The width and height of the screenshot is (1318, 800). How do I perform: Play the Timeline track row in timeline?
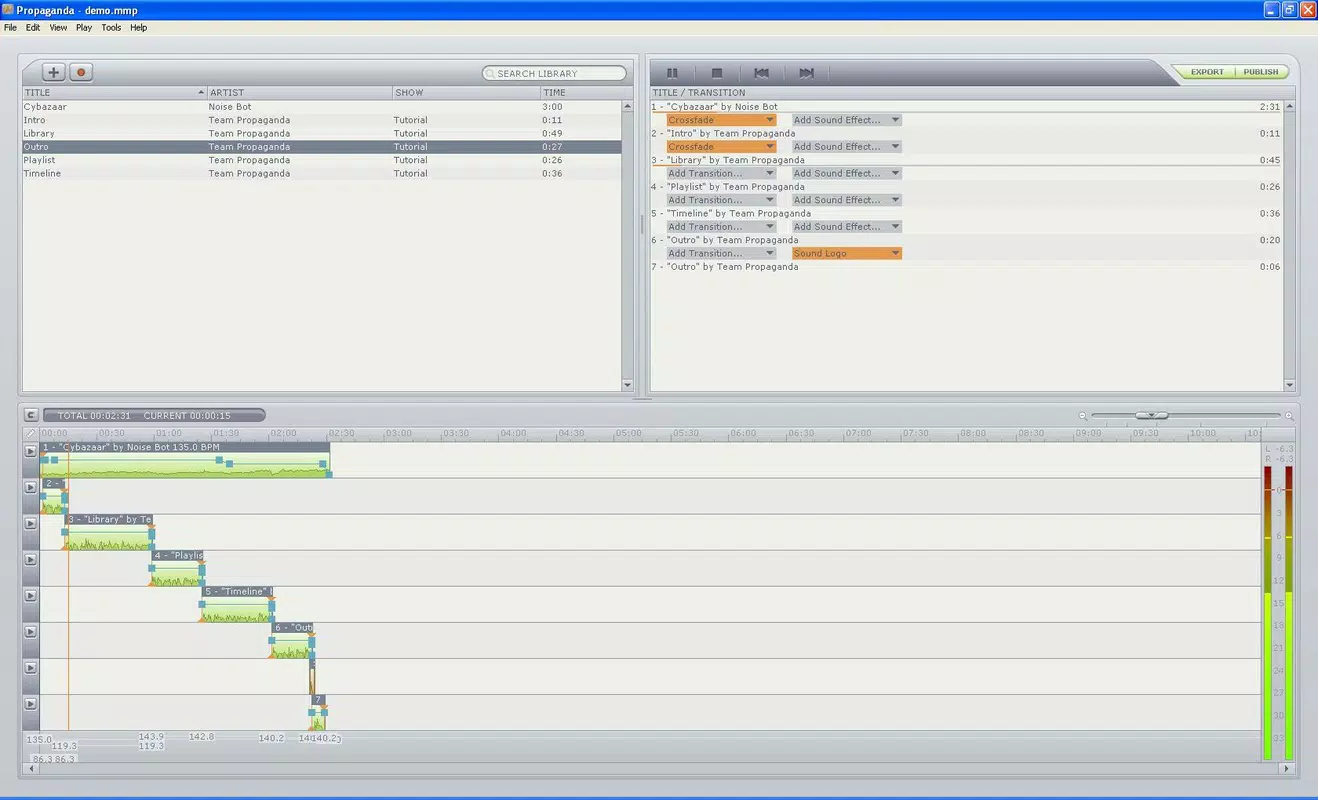(30, 595)
